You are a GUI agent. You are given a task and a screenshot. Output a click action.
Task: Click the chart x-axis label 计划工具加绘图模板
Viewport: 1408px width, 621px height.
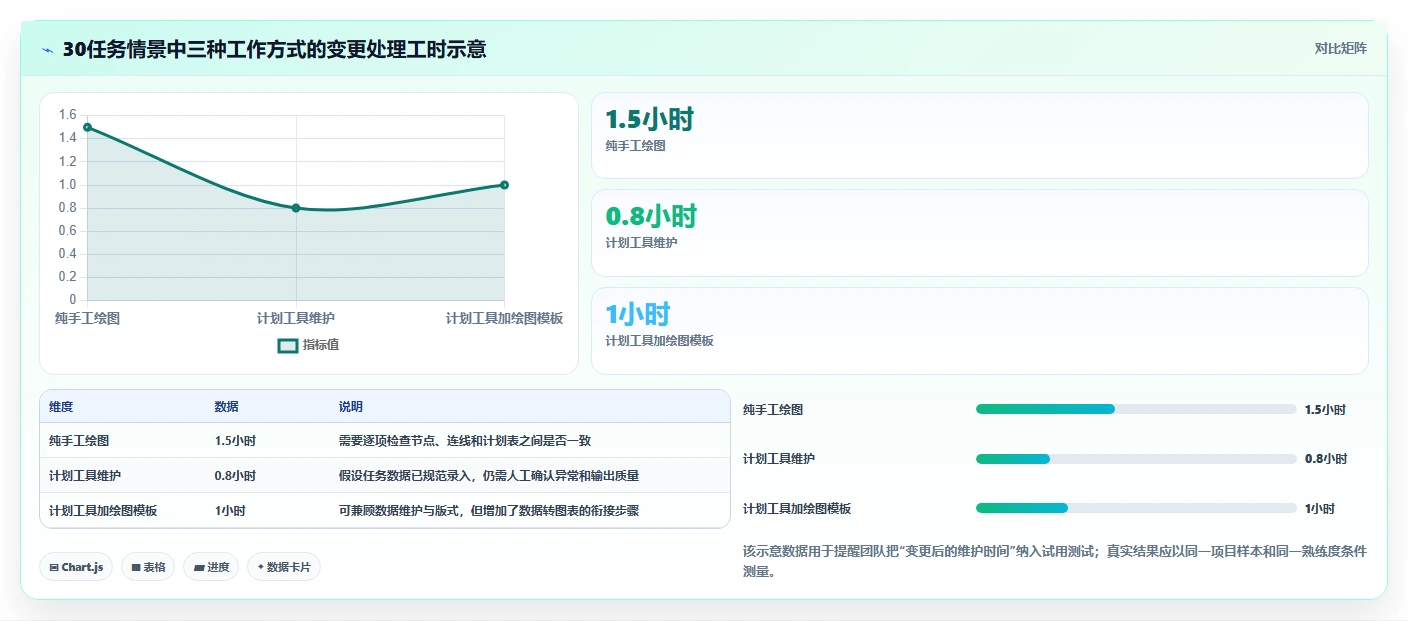click(504, 318)
